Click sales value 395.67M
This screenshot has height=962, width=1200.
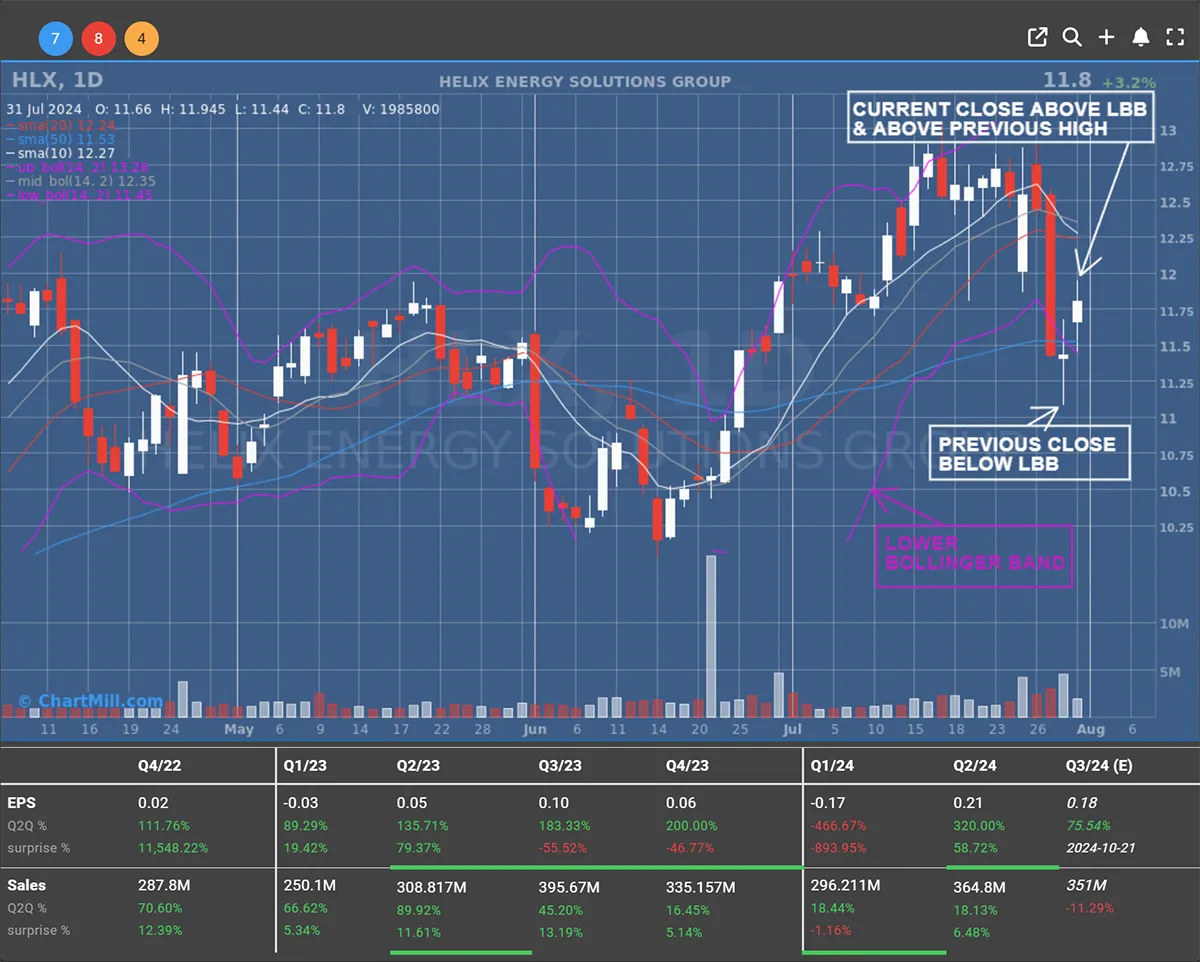(x=569, y=887)
